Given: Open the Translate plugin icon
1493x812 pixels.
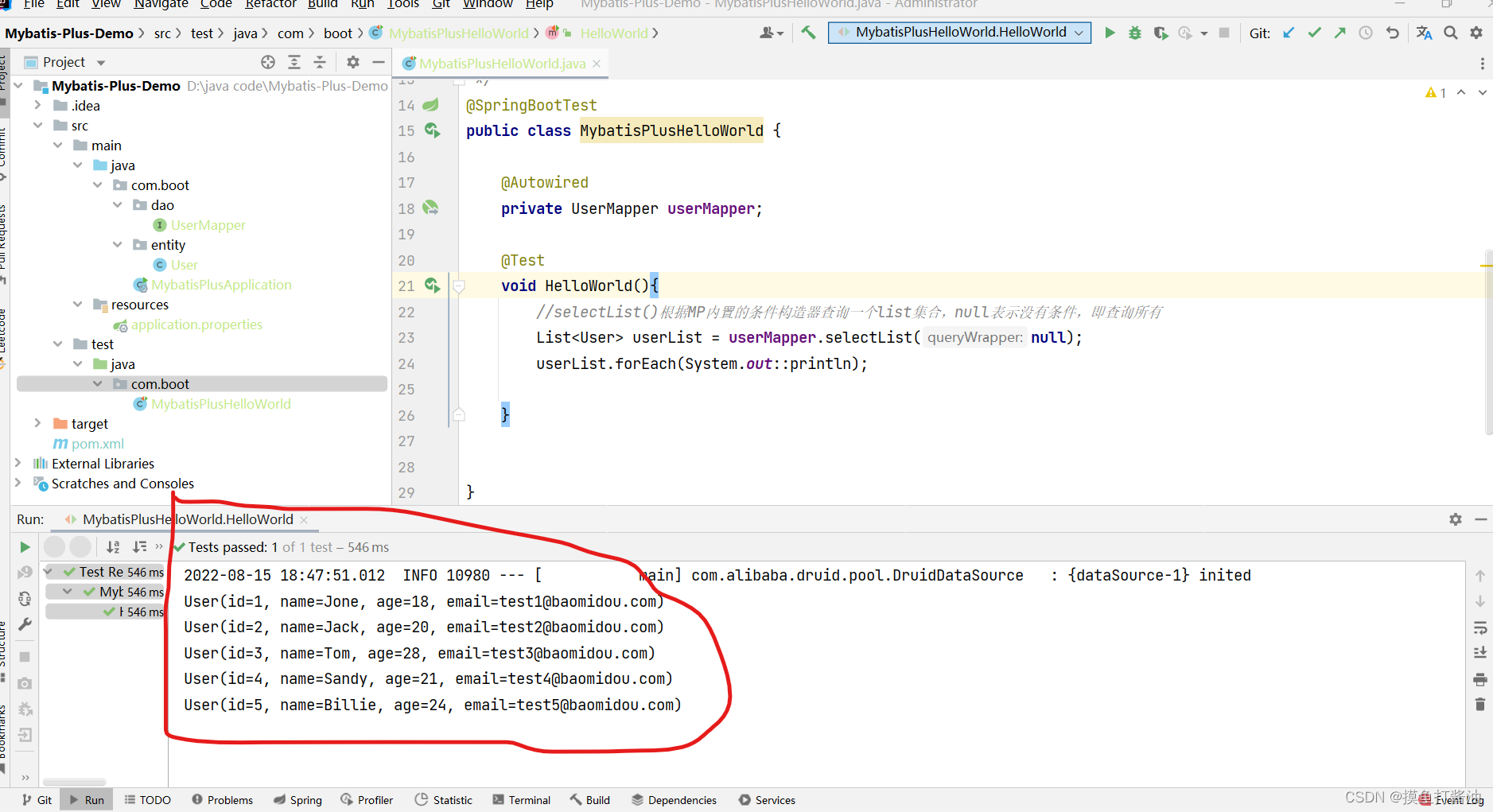Looking at the screenshot, I should tap(1424, 33).
